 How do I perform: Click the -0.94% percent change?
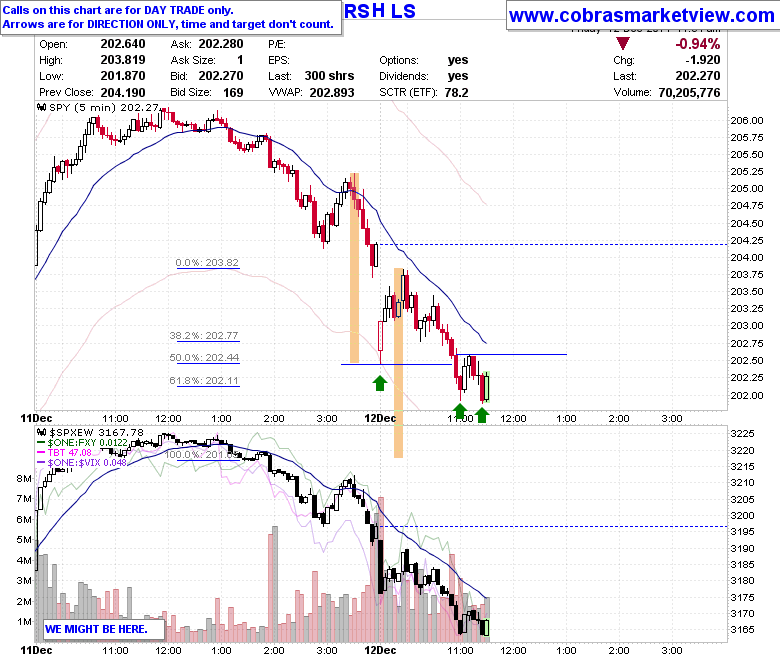(x=697, y=44)
